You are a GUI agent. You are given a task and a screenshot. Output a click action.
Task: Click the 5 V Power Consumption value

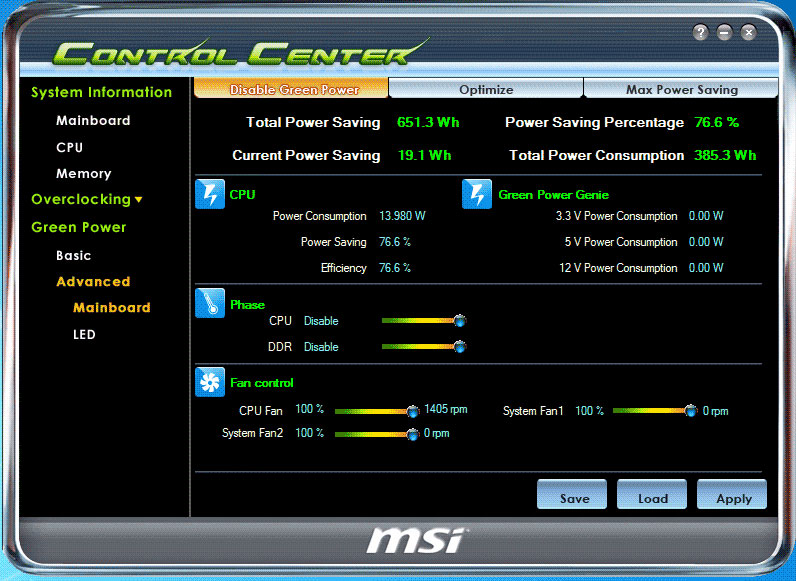click(x=706, y=242)
